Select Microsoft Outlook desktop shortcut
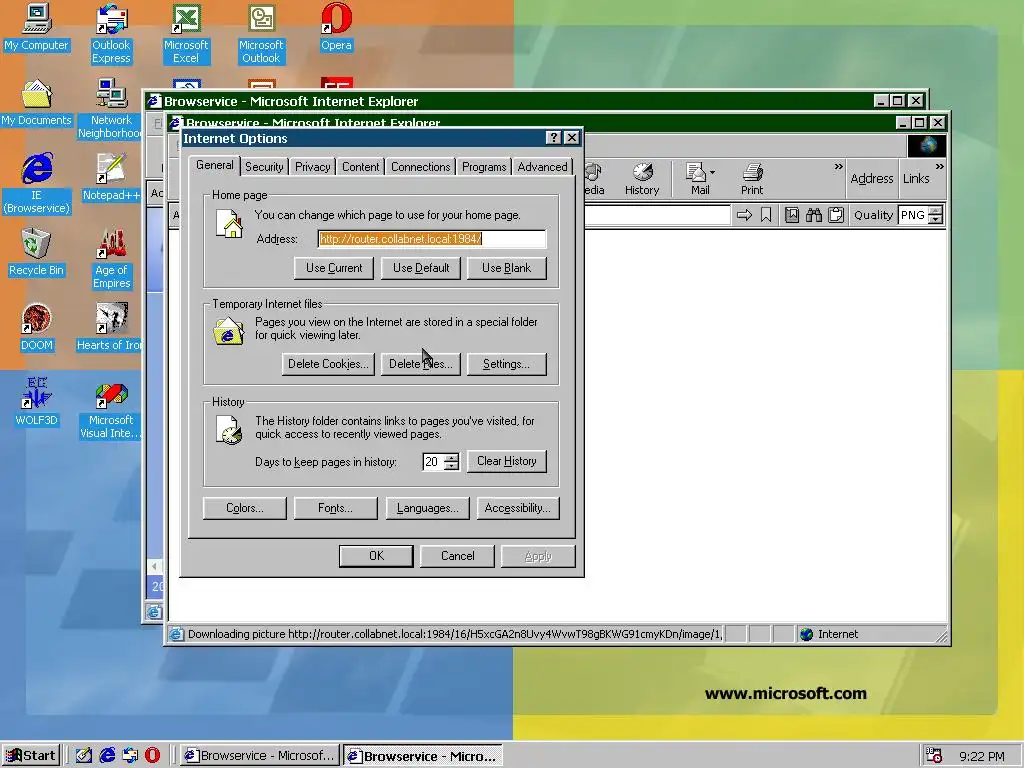Viewport: 1024px width, 768px height. click(261, 34)
